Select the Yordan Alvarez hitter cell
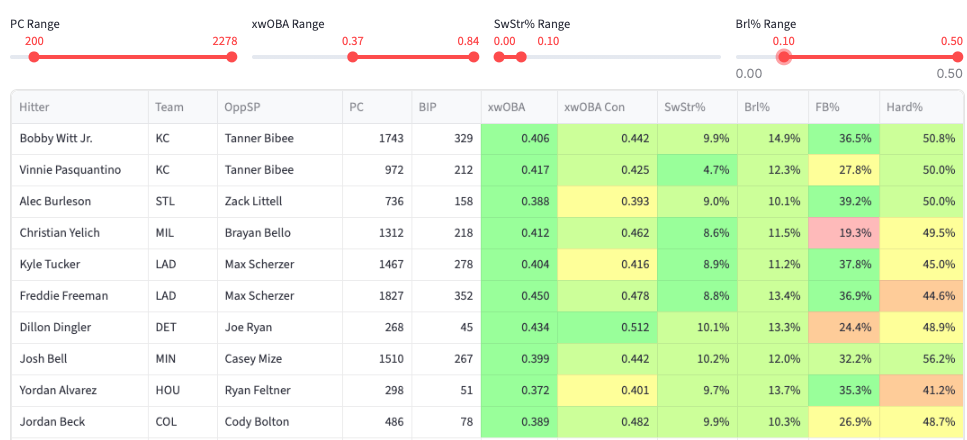The width and height of the screenshot is (967, 440). point(80,391)
